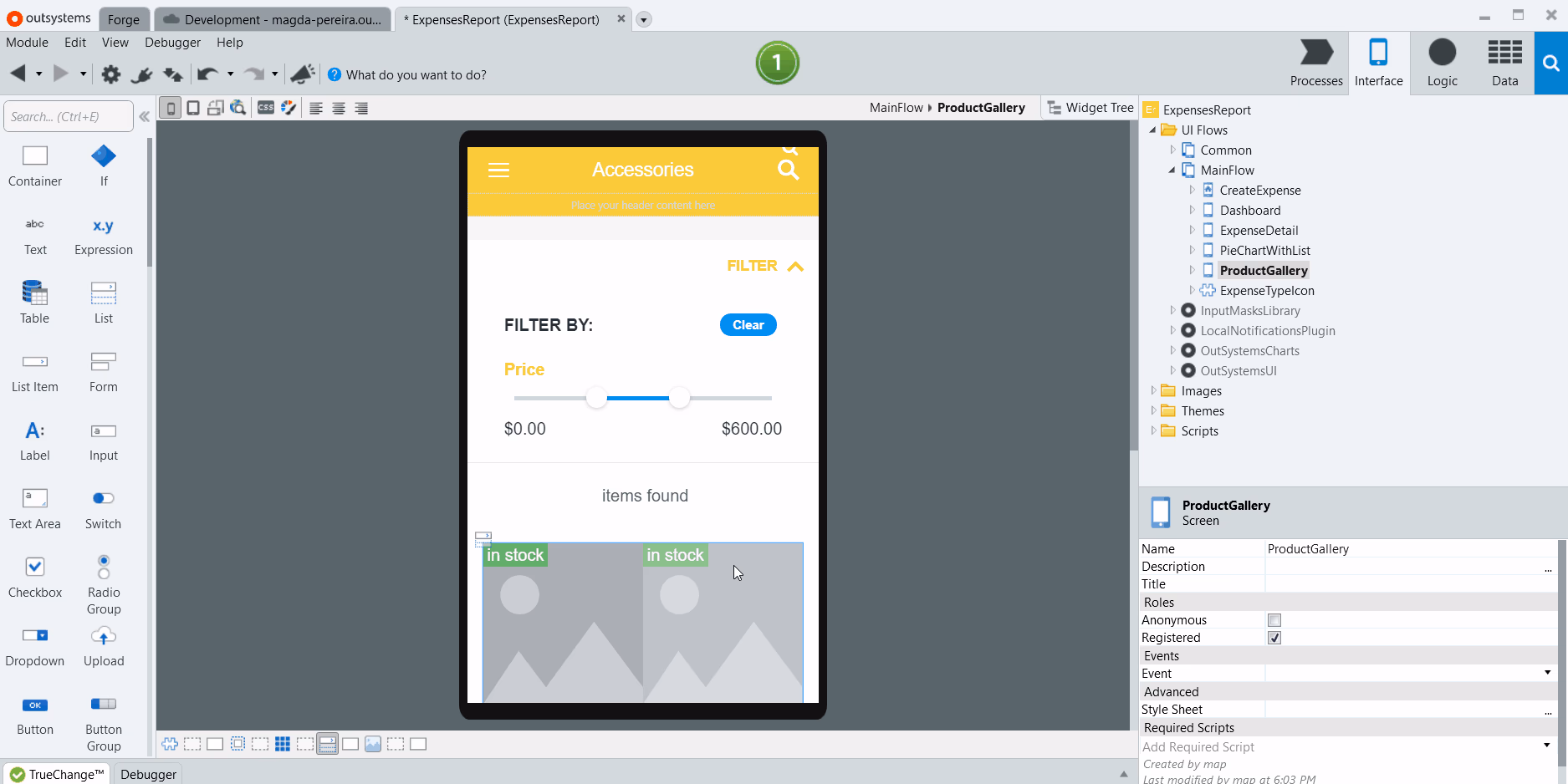Select the If widget in toolbox
Screen dimensions: 1568x784
(104, 165)
